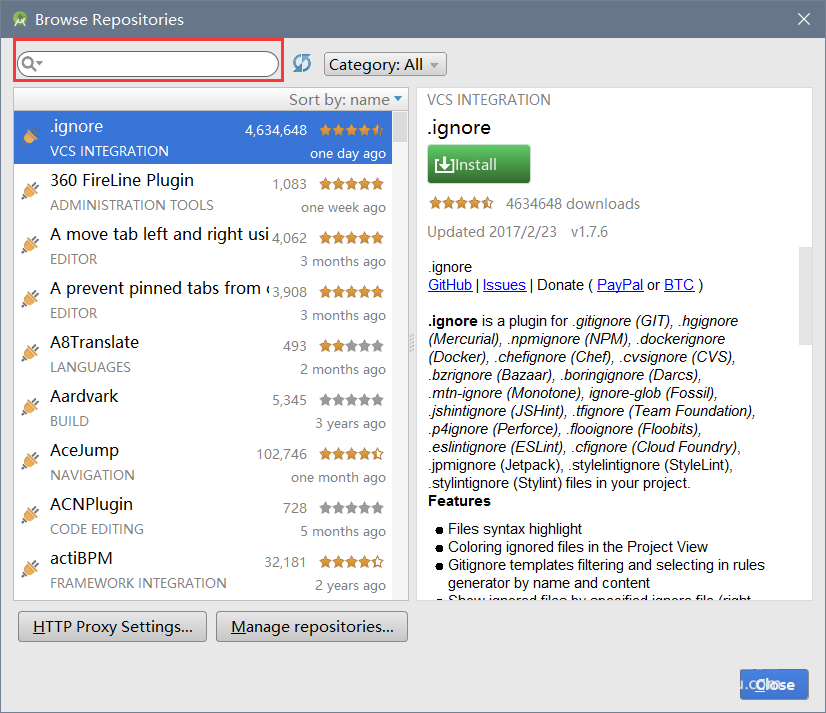Click plug icon beside A move tab left

[x=31, y=245]
